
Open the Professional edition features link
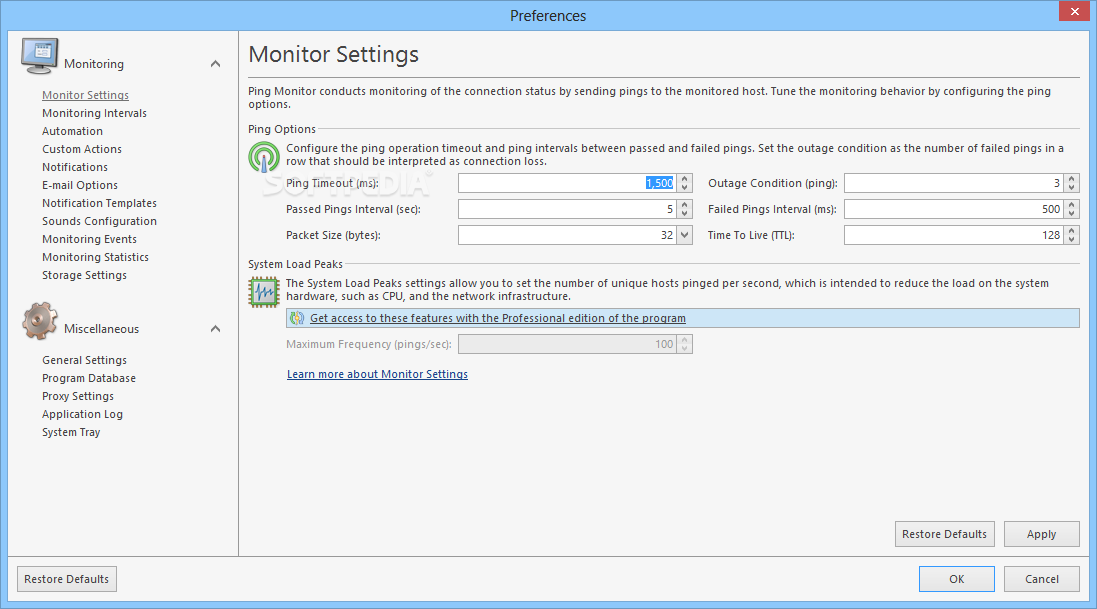(x=497, y=318)
